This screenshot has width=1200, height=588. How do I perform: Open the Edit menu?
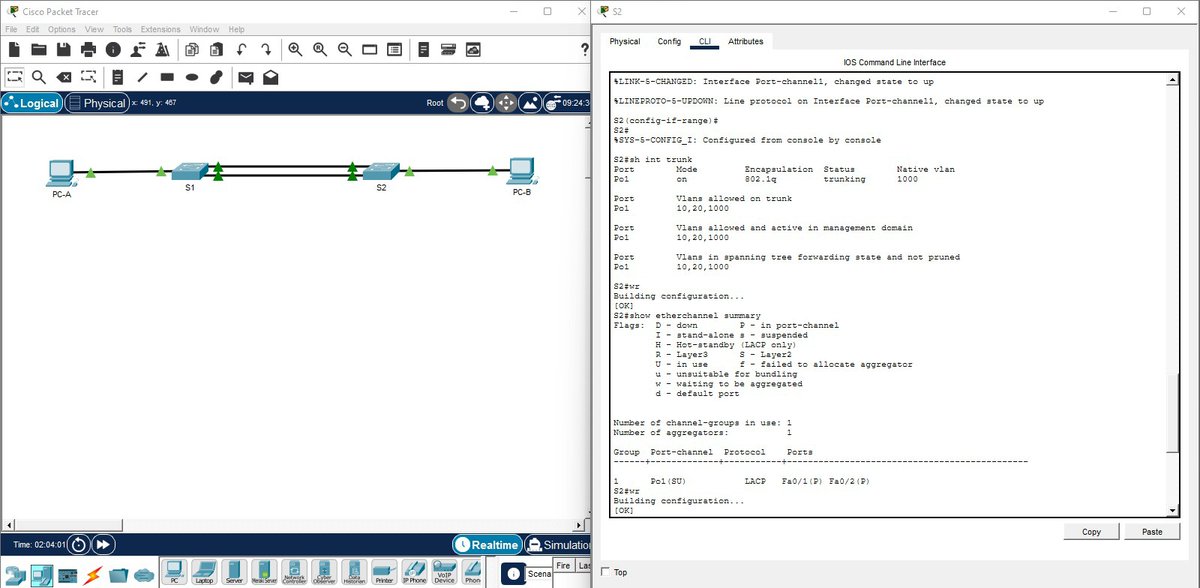click(x=33, y=29)
